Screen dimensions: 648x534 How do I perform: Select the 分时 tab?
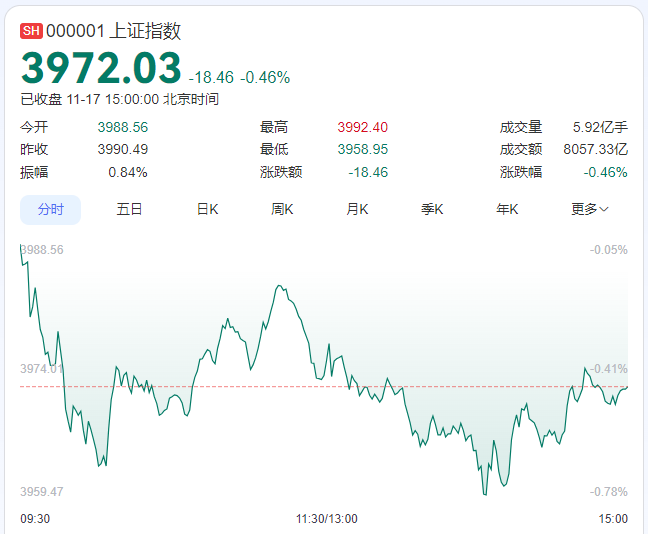[x=51, y=209]
